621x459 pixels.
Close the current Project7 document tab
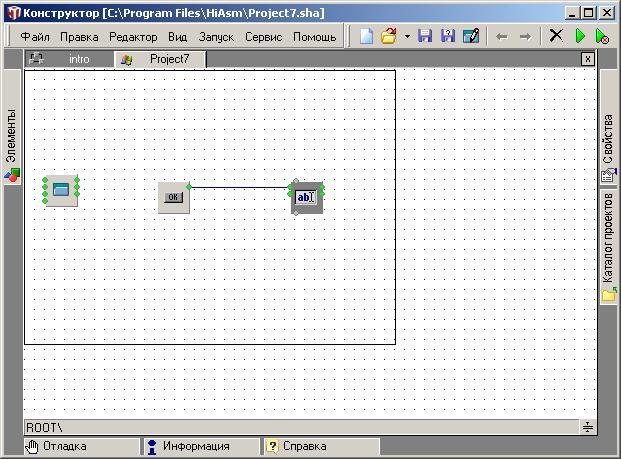588,59
